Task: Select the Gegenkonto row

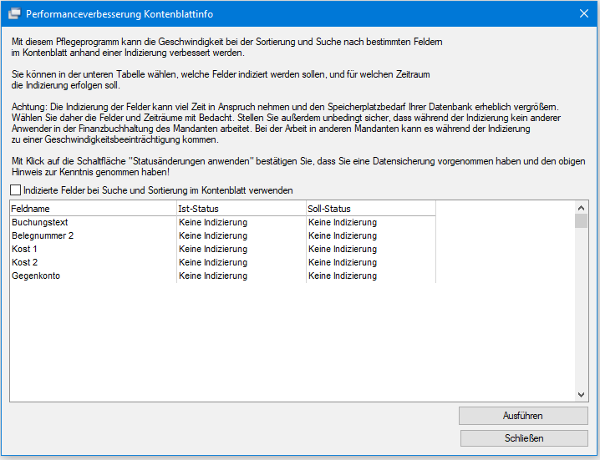Action: pyautogui.click(x=223, y=276)
